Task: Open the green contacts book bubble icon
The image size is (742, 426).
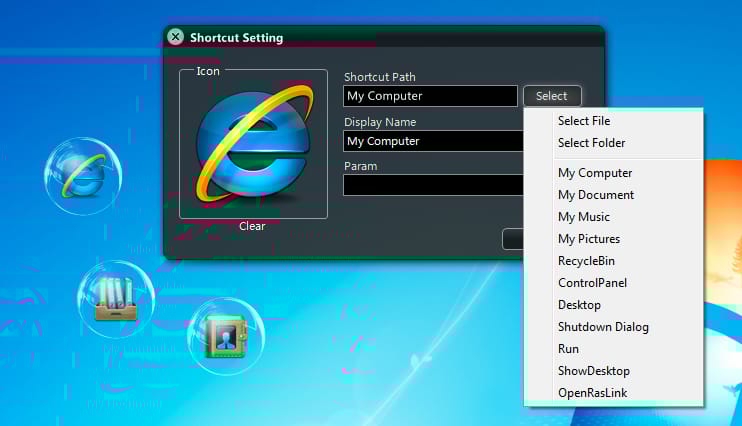Action: [x=226, y=336]
